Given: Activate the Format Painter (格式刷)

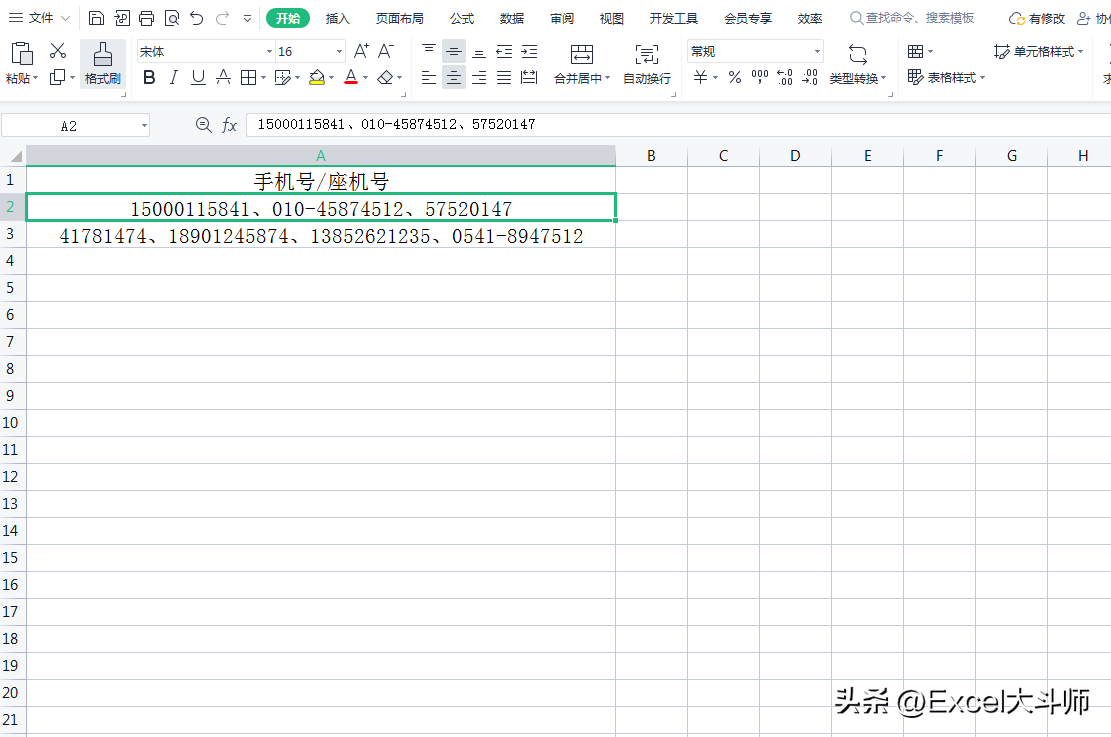Looking at the screenshot, I should (103, 64).
